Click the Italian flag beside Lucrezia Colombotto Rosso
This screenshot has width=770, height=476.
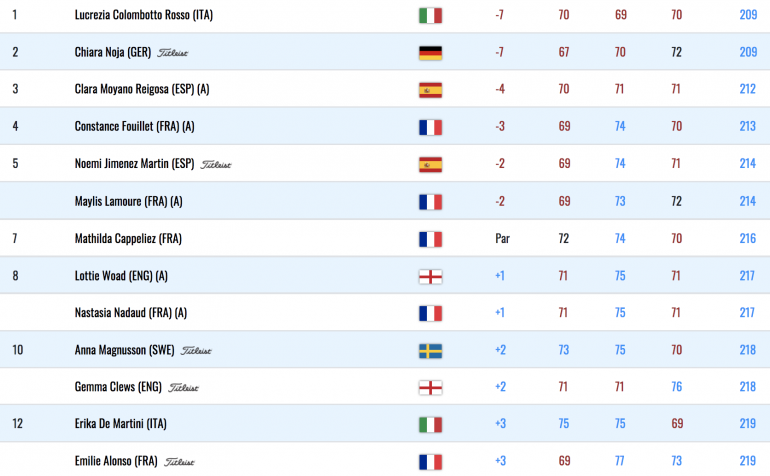(x=430, y=15)
